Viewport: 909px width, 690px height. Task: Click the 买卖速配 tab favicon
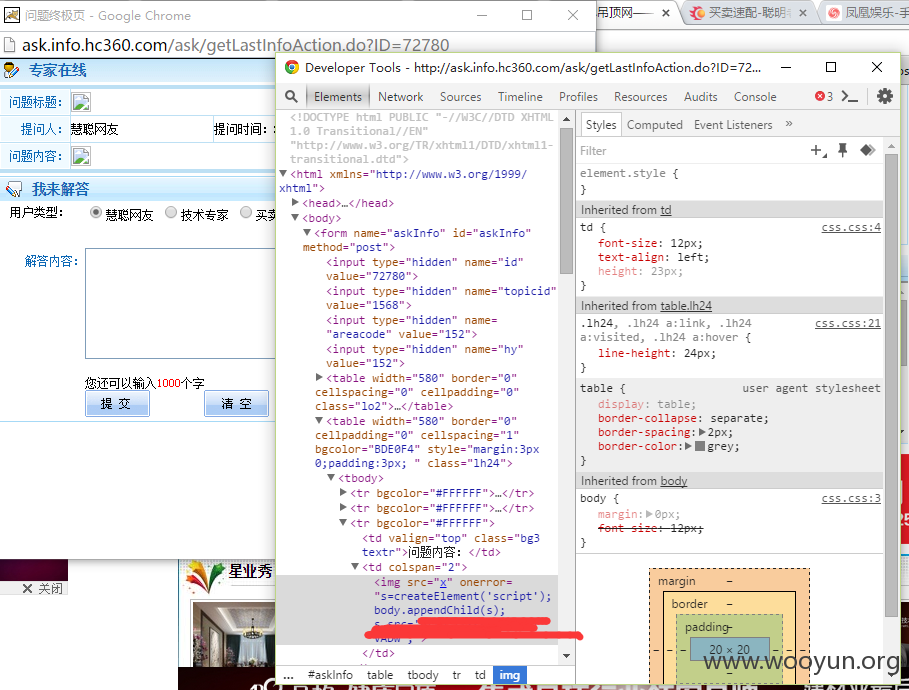[697, 13]
